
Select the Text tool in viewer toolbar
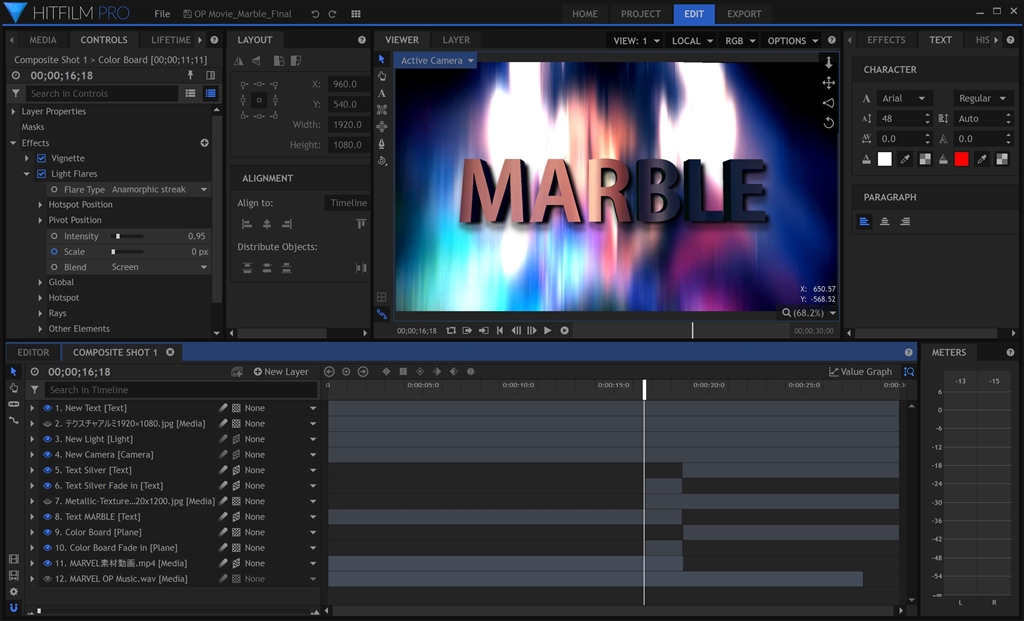[x=382, y=93]
